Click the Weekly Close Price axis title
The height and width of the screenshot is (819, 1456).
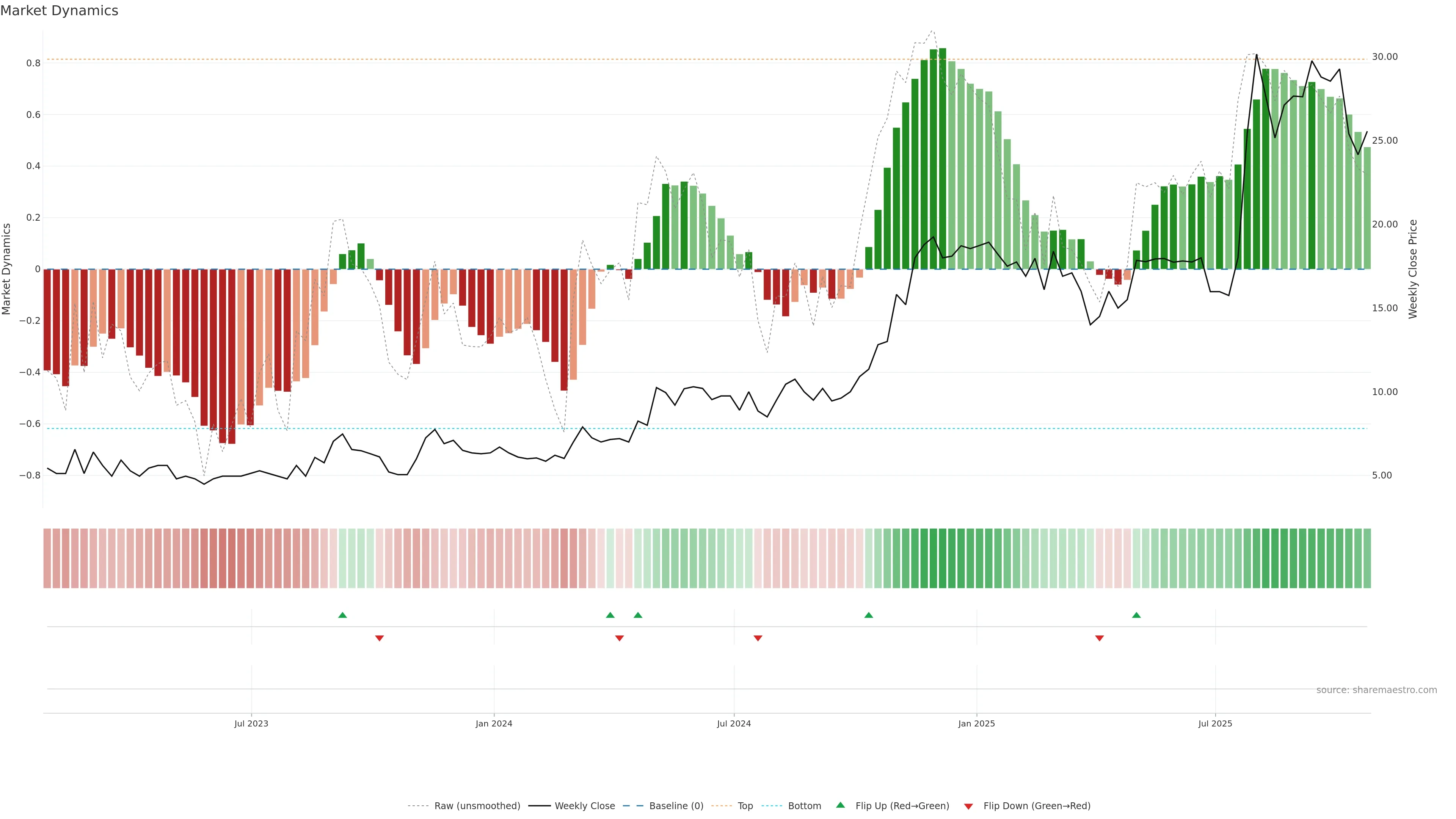[x=1413, y=269]
